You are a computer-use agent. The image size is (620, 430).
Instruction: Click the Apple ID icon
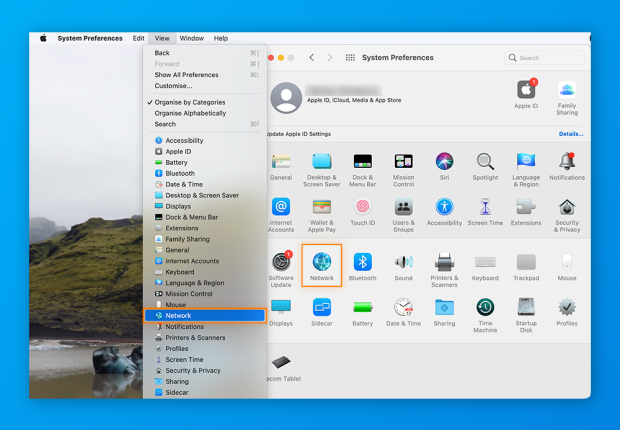tap(526, 90)
